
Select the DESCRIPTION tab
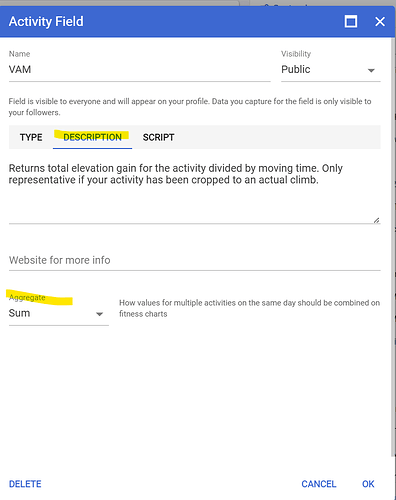click(92, 137)
